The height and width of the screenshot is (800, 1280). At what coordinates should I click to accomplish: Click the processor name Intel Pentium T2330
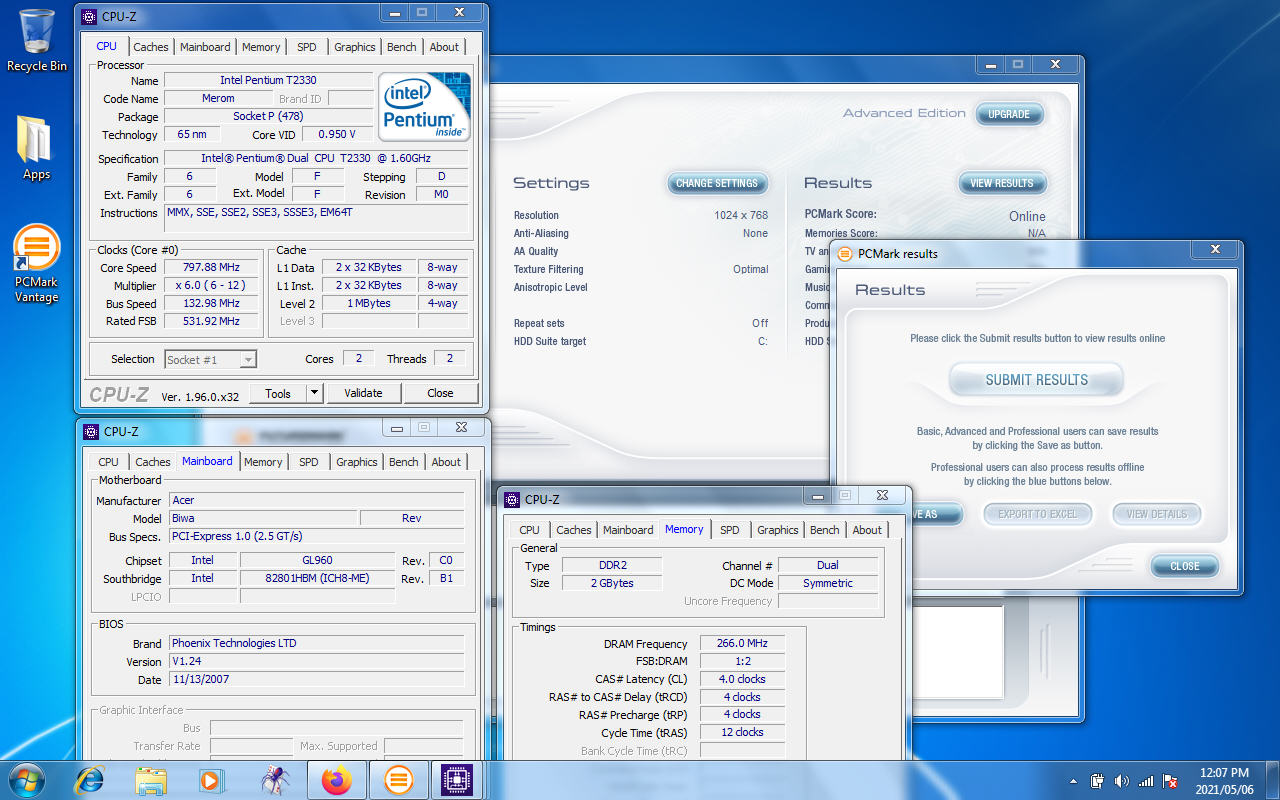(x=268, y=80)
